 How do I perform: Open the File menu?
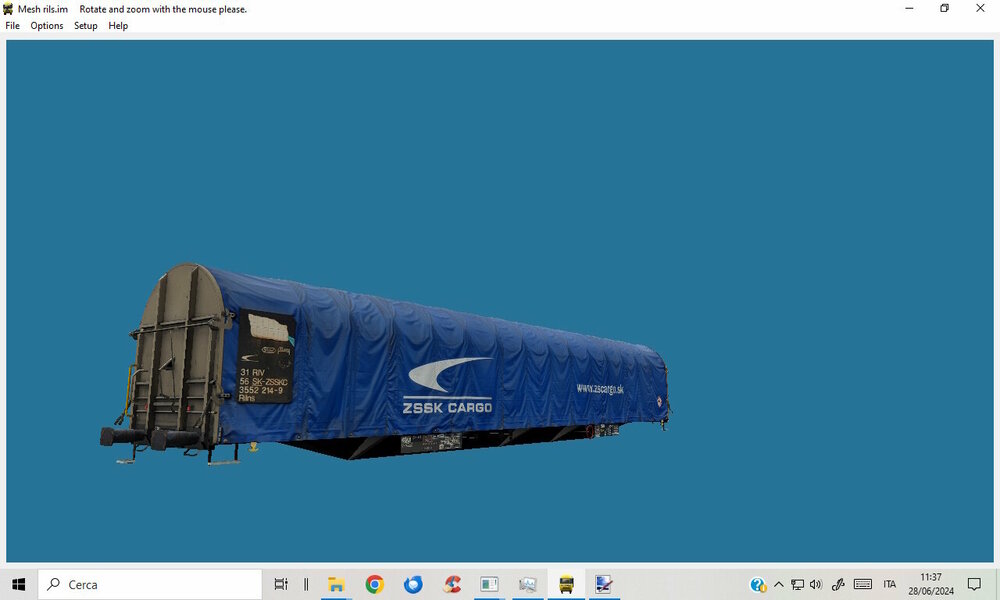13,26
